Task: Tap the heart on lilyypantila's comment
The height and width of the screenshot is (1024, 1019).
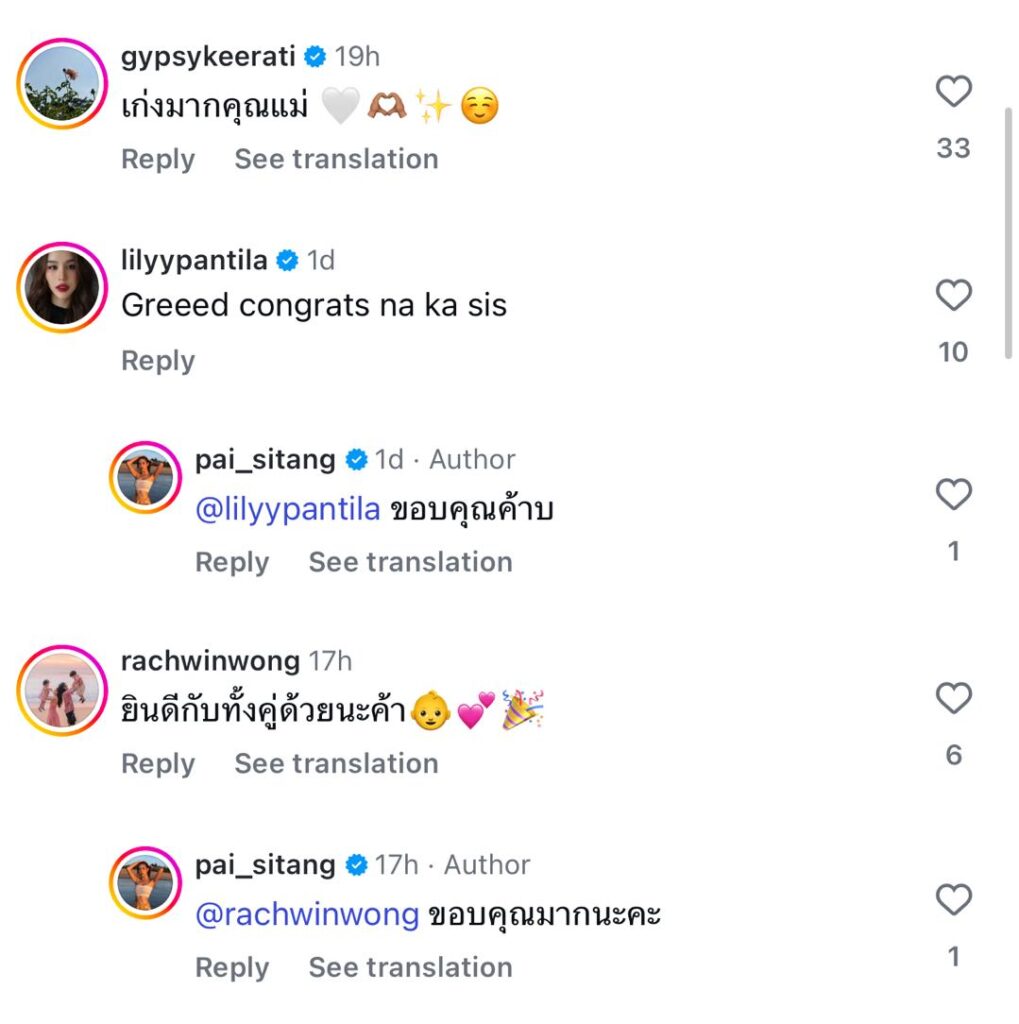Action: coord(953,296)
